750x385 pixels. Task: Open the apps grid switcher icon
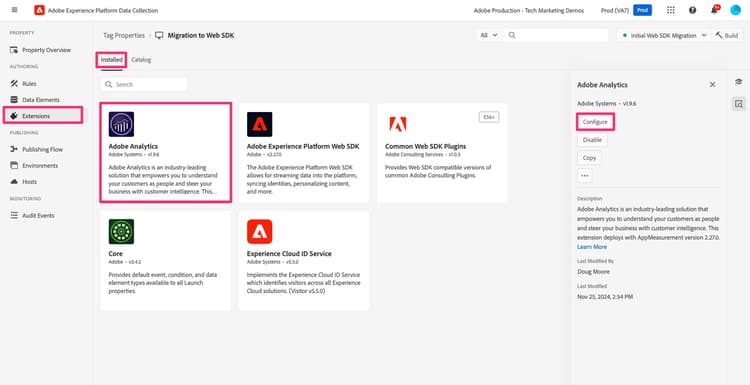click(671, 10)
